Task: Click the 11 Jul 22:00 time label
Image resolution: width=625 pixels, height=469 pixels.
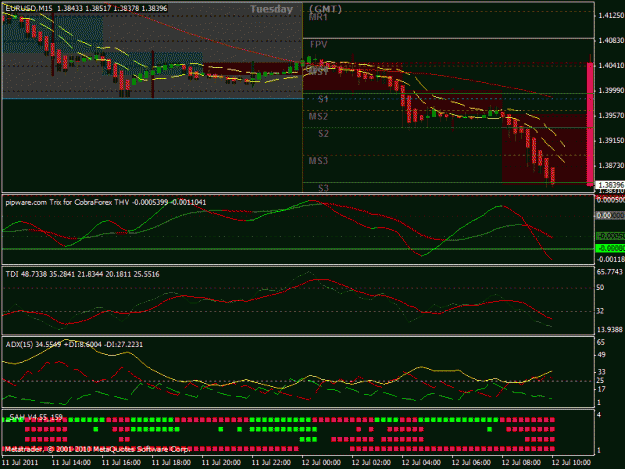Action: [x=271, y=463]
